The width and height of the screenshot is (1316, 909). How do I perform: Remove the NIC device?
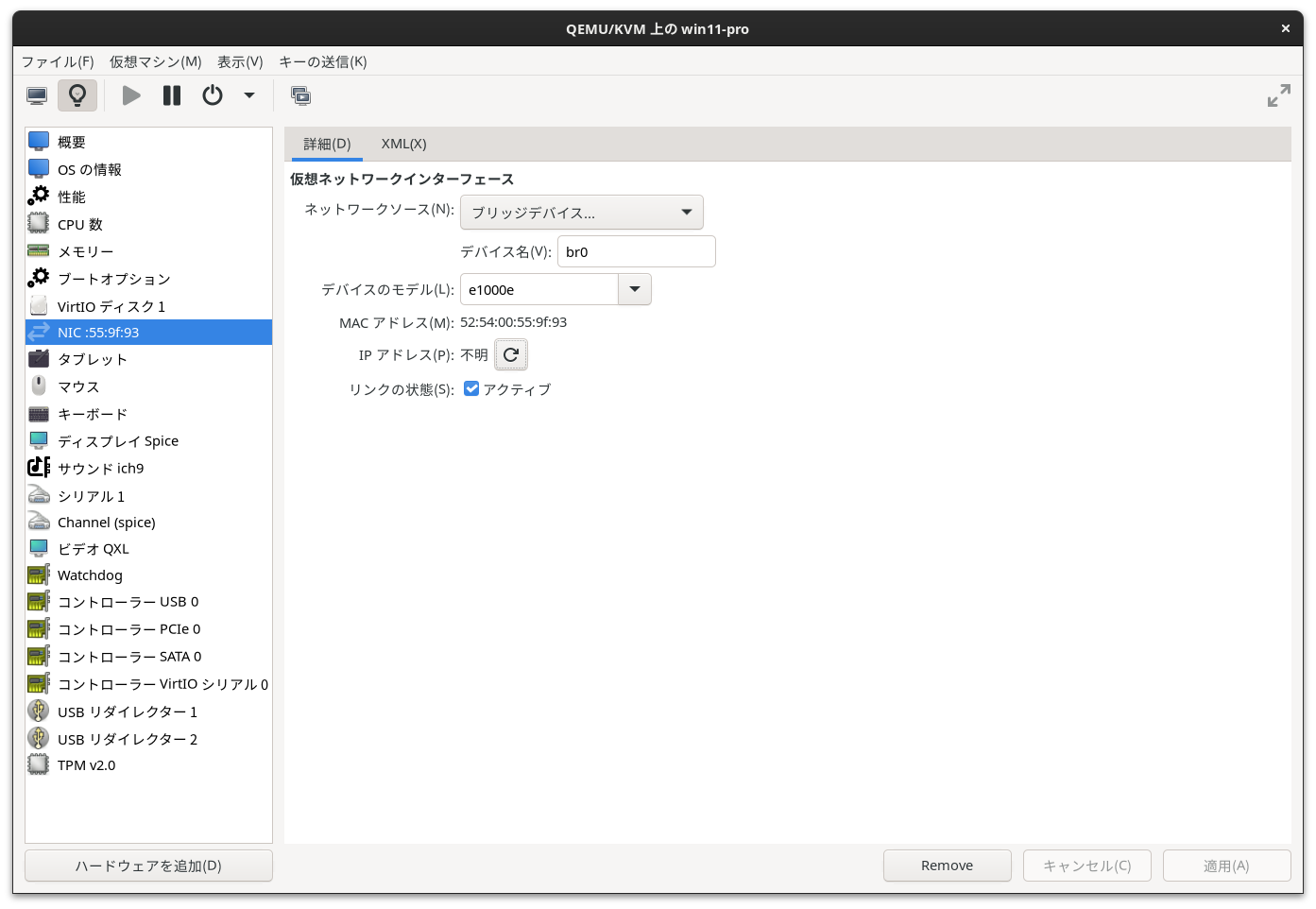947,865
